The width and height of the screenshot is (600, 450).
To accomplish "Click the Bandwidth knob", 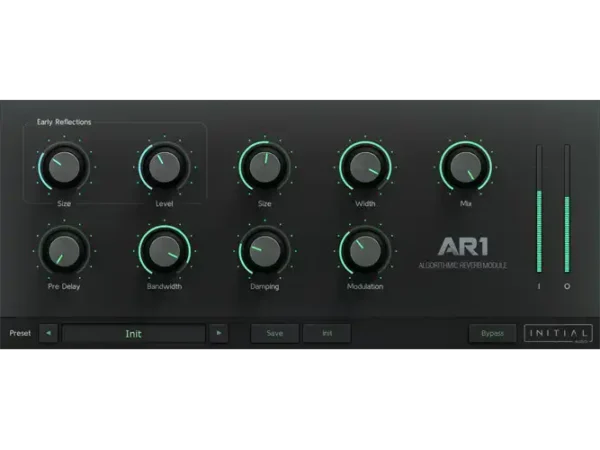I will [x=164, y=251].
